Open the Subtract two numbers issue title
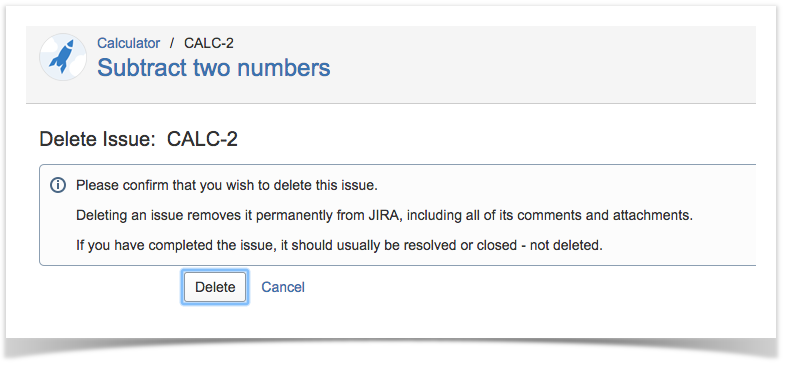The height and width of the screenshot is (367, 790). point(214,68)
